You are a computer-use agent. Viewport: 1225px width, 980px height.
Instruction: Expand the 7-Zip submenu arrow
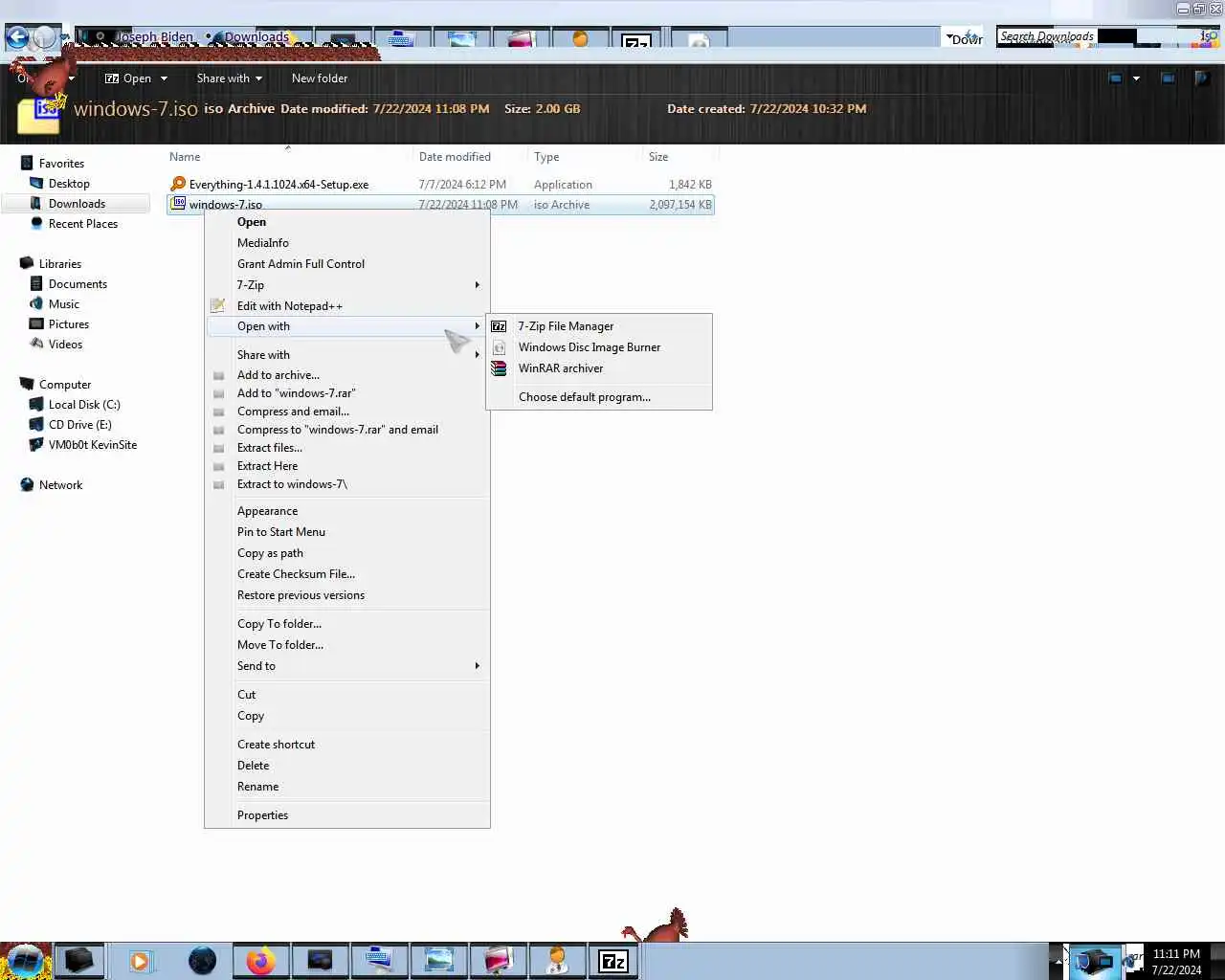point(477,285)
